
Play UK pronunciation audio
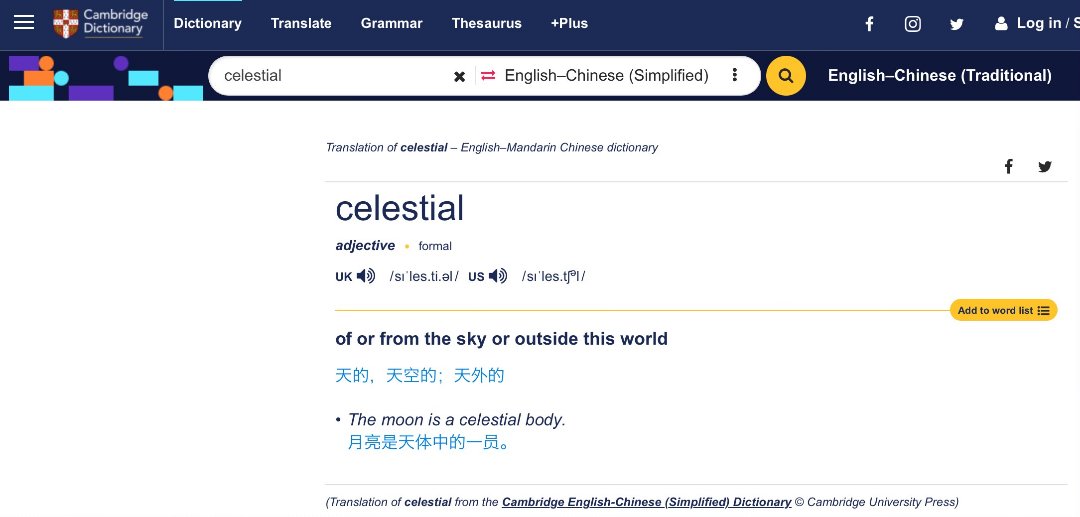(366, 276)
